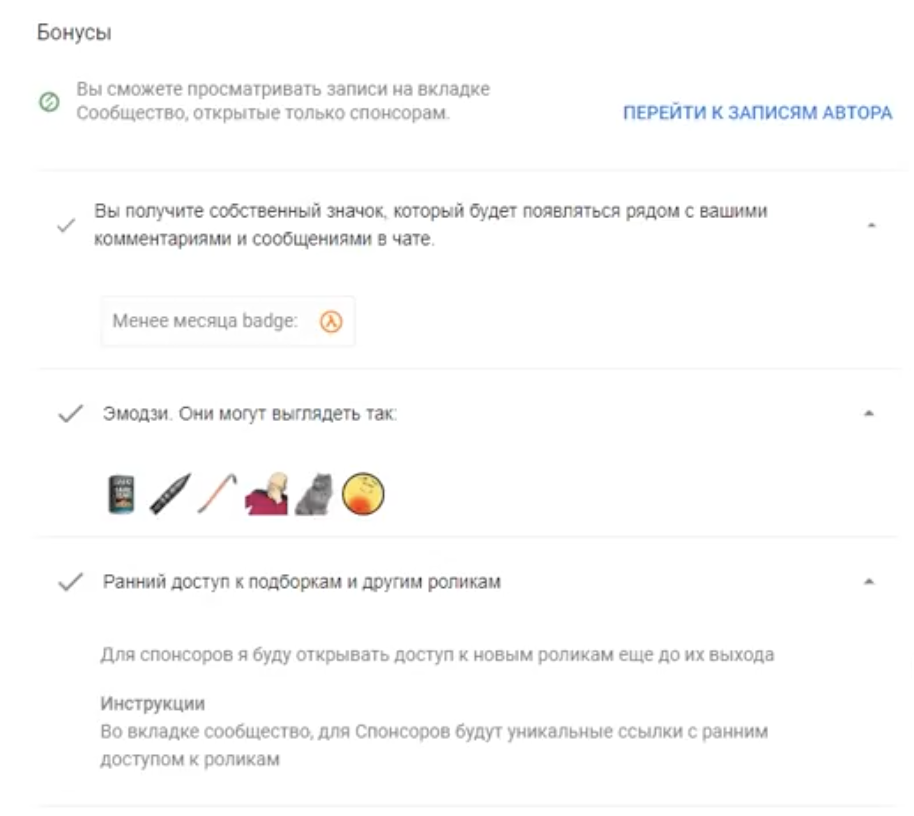This screenshot has height=816, width=914.
Task: Click the yellow circle face emoji
Action: (363, 494)
